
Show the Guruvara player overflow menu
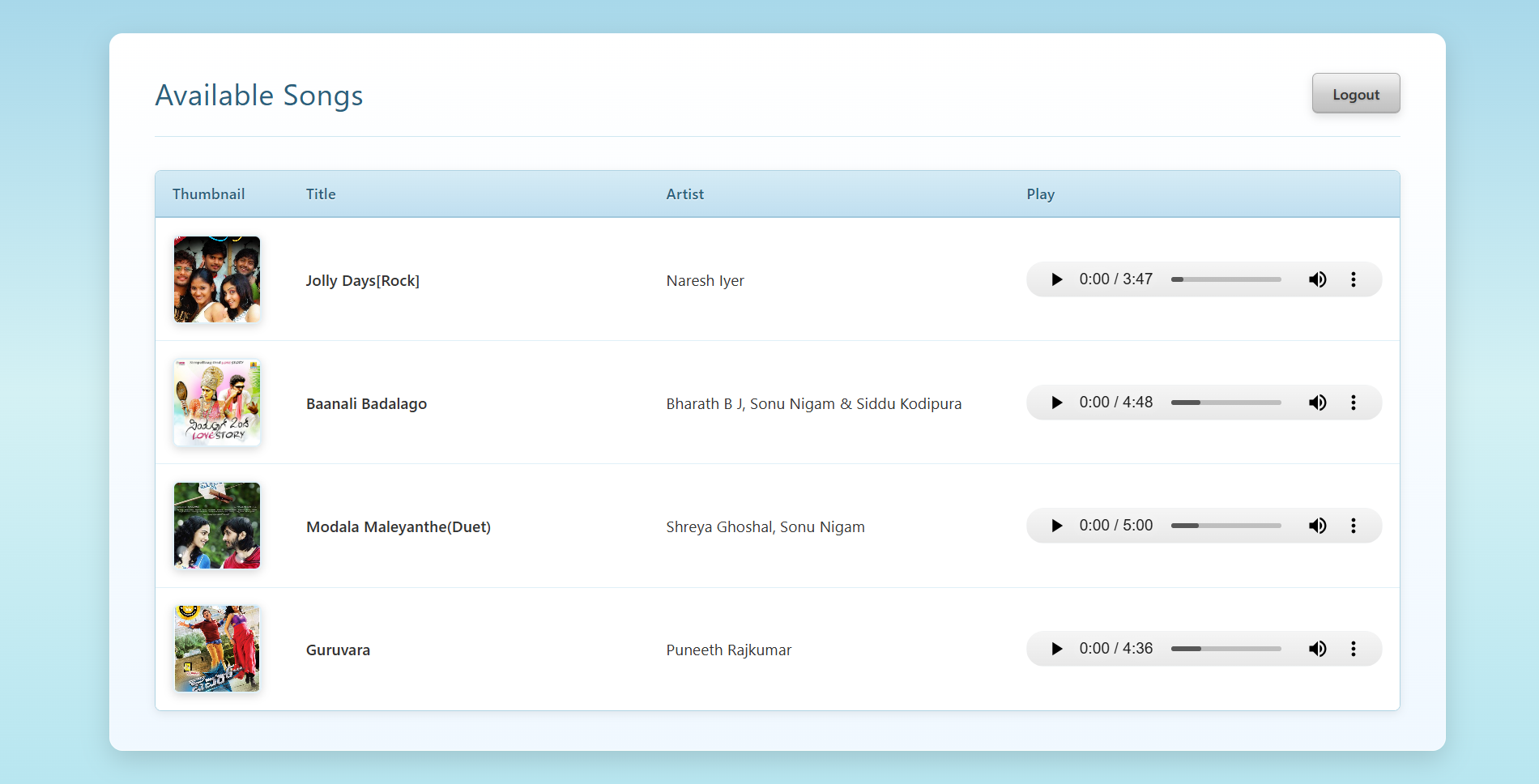click(x=1353, y=649)
